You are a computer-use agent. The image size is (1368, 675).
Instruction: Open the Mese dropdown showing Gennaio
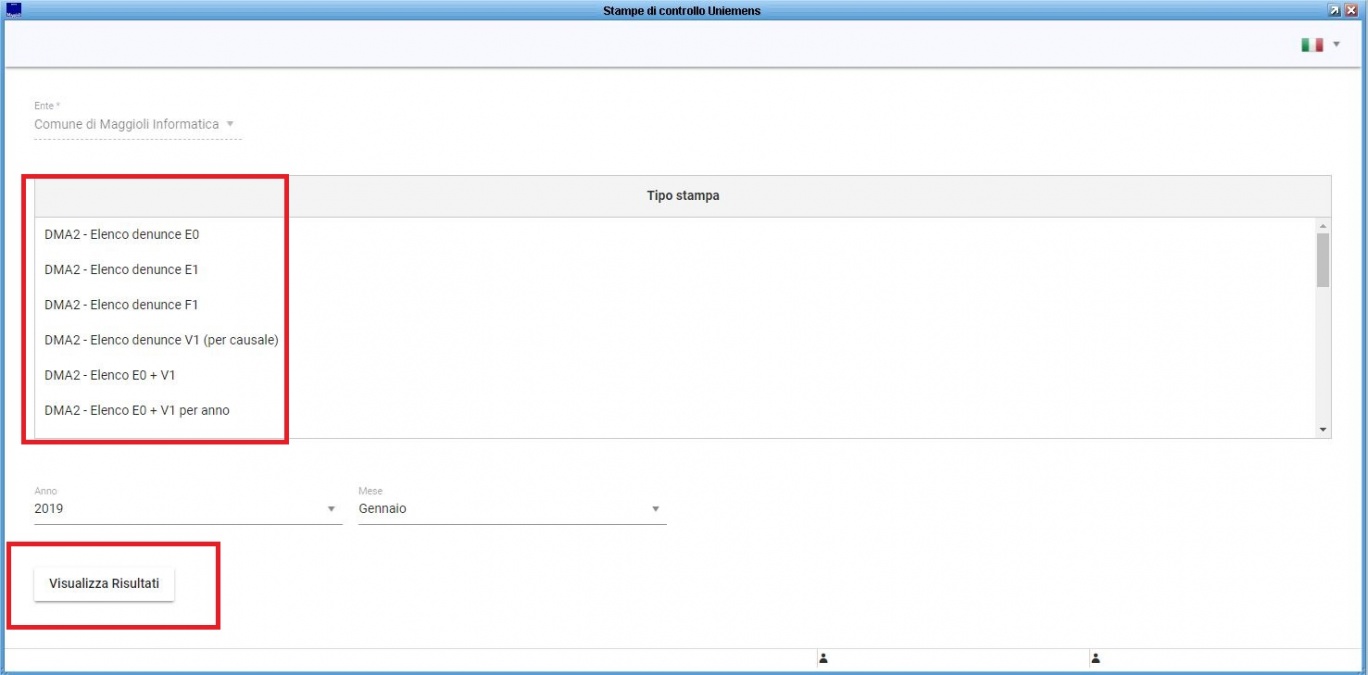point(512,509)
